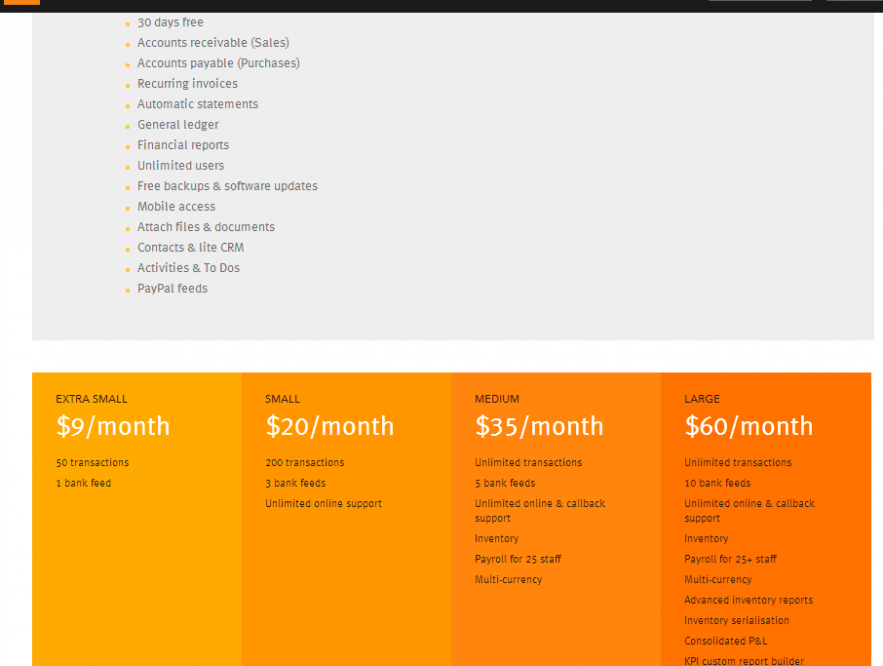Open the Automatic statements feature
Image resolution: width=883 pixels, height=666 pixels.
198,104
